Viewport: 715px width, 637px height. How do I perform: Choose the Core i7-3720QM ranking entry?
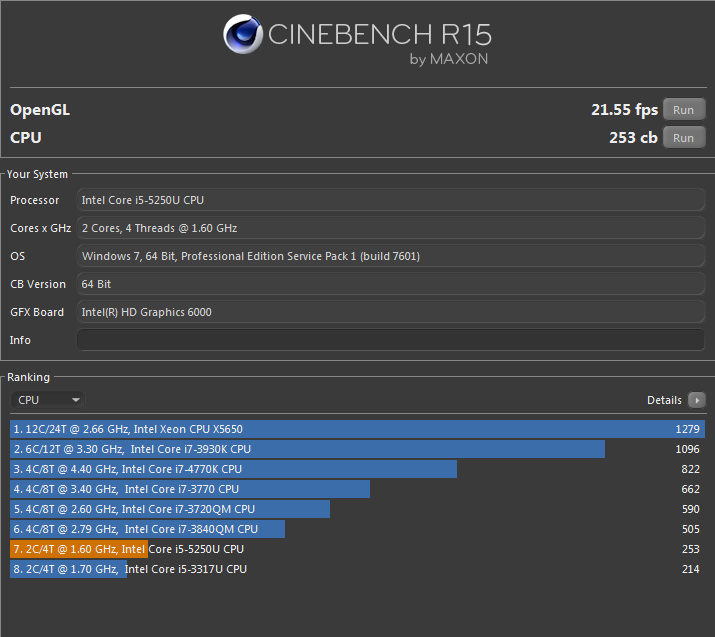click(x=170, y=509)
